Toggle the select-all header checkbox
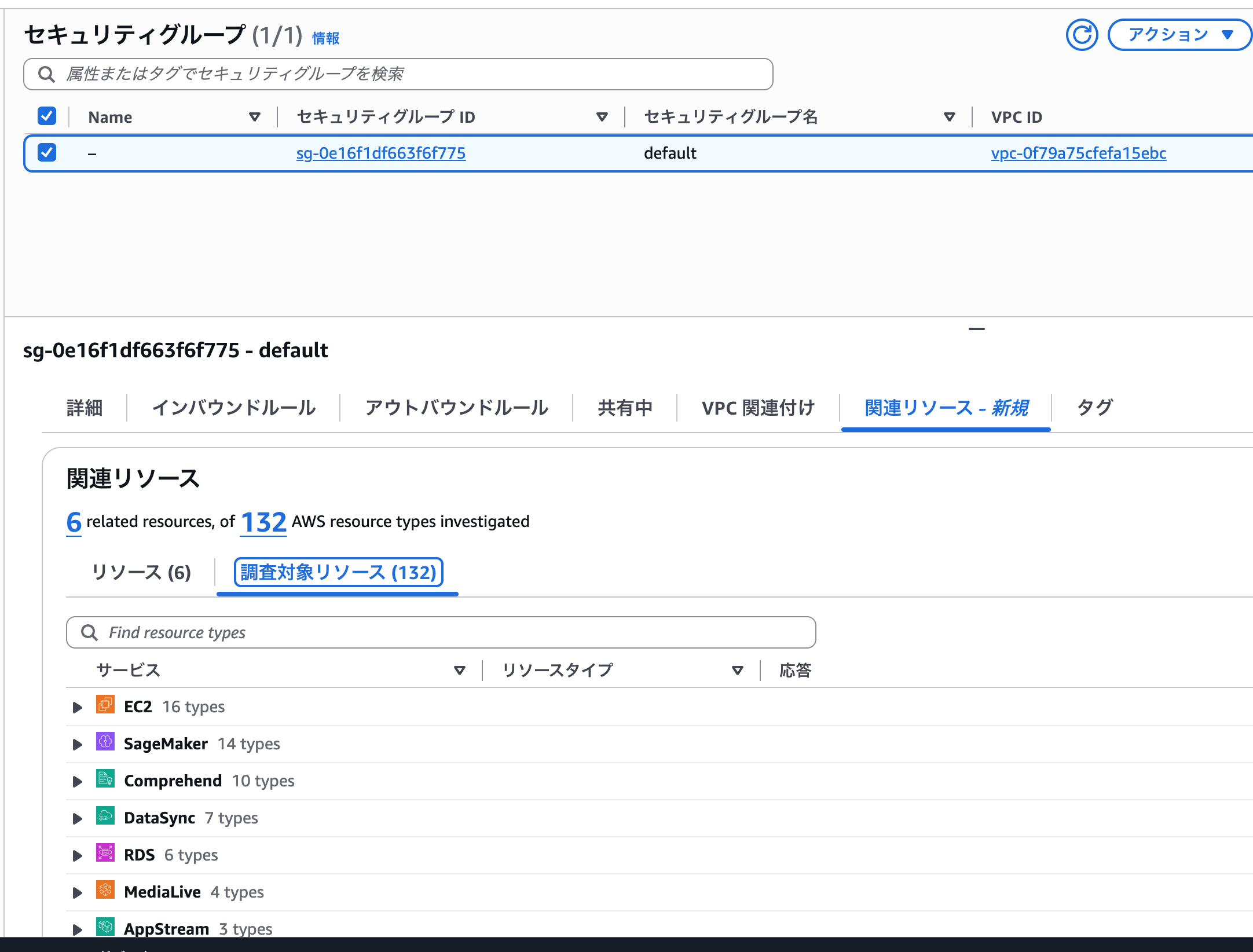Viewport: 1253px width, 952px height. [47, 116]
